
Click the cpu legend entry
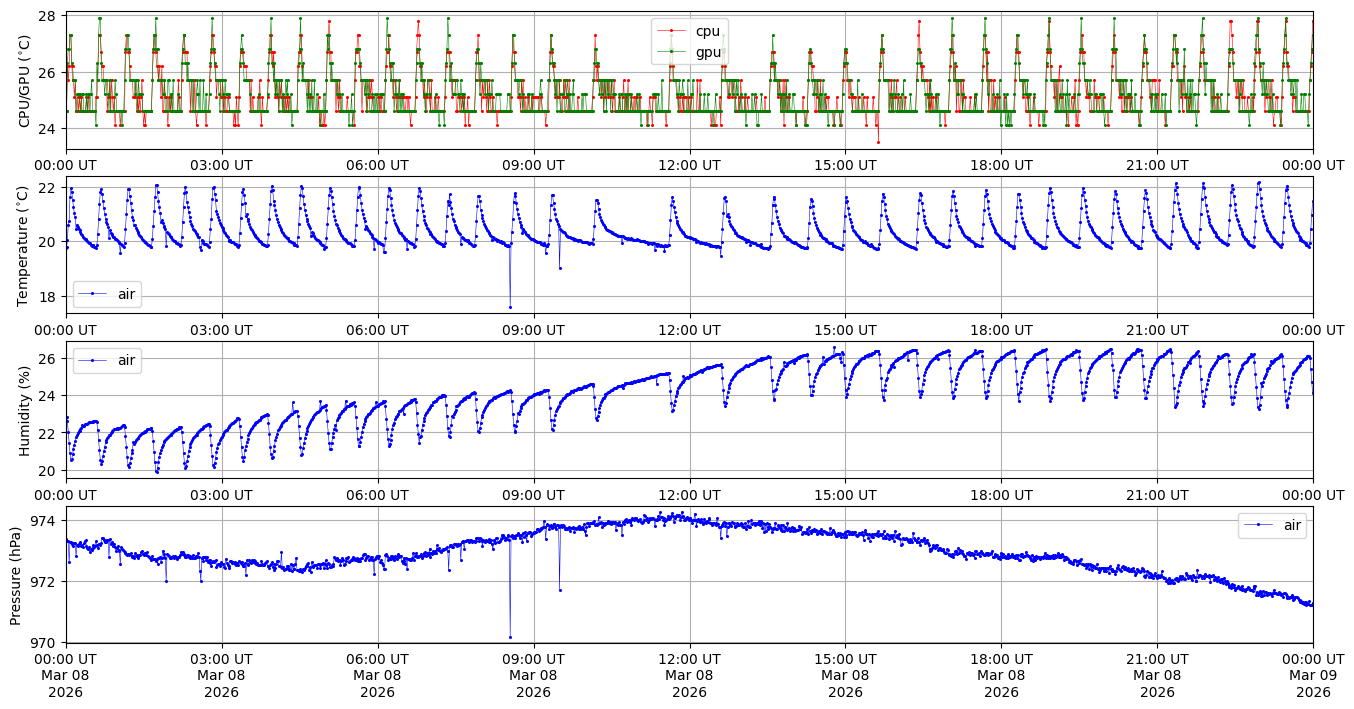coord(707,31)
